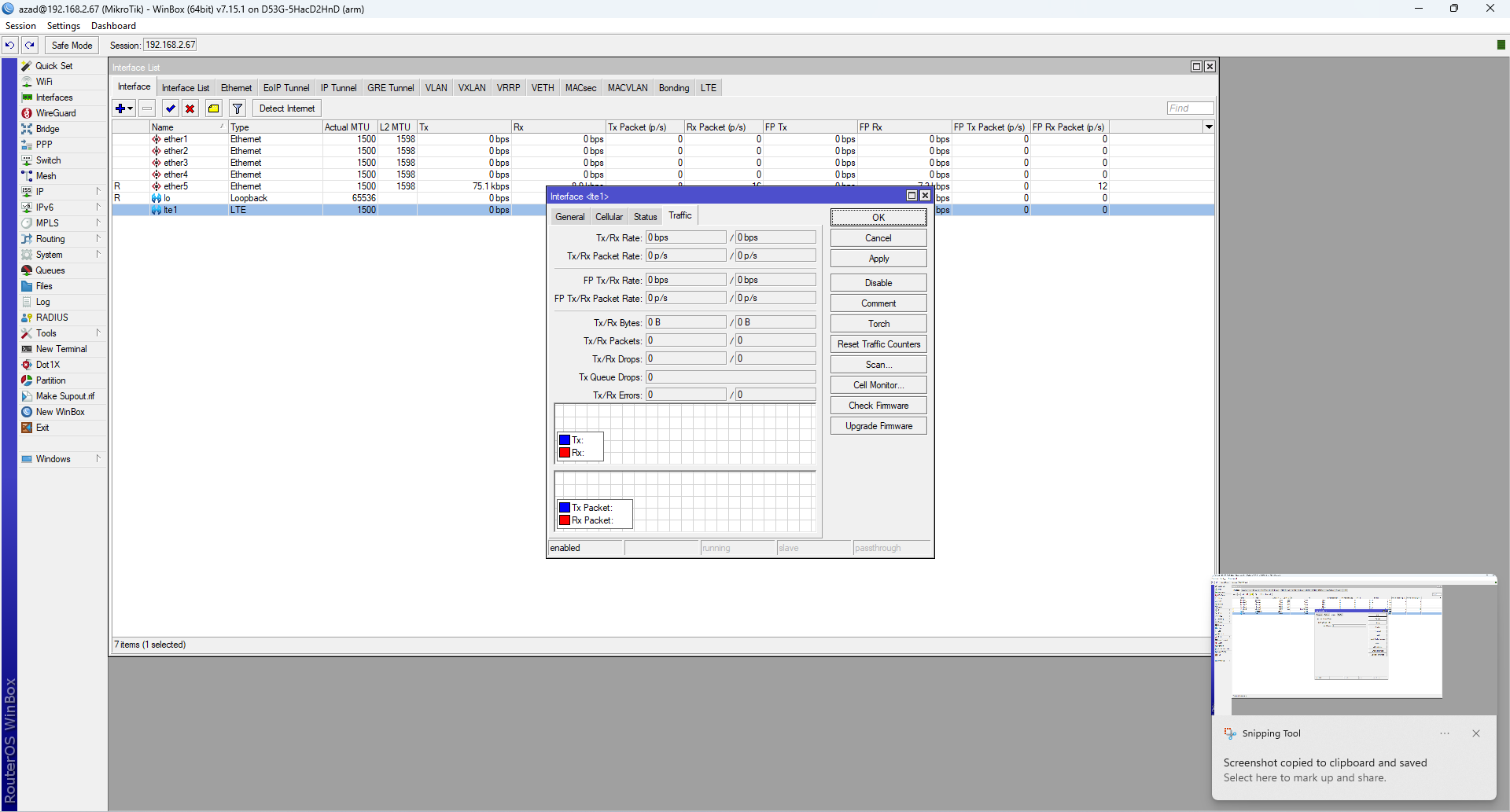Switch to Cellular tab in lte1 dialog
Screen dimensions: 1510x812
[609, 217]
